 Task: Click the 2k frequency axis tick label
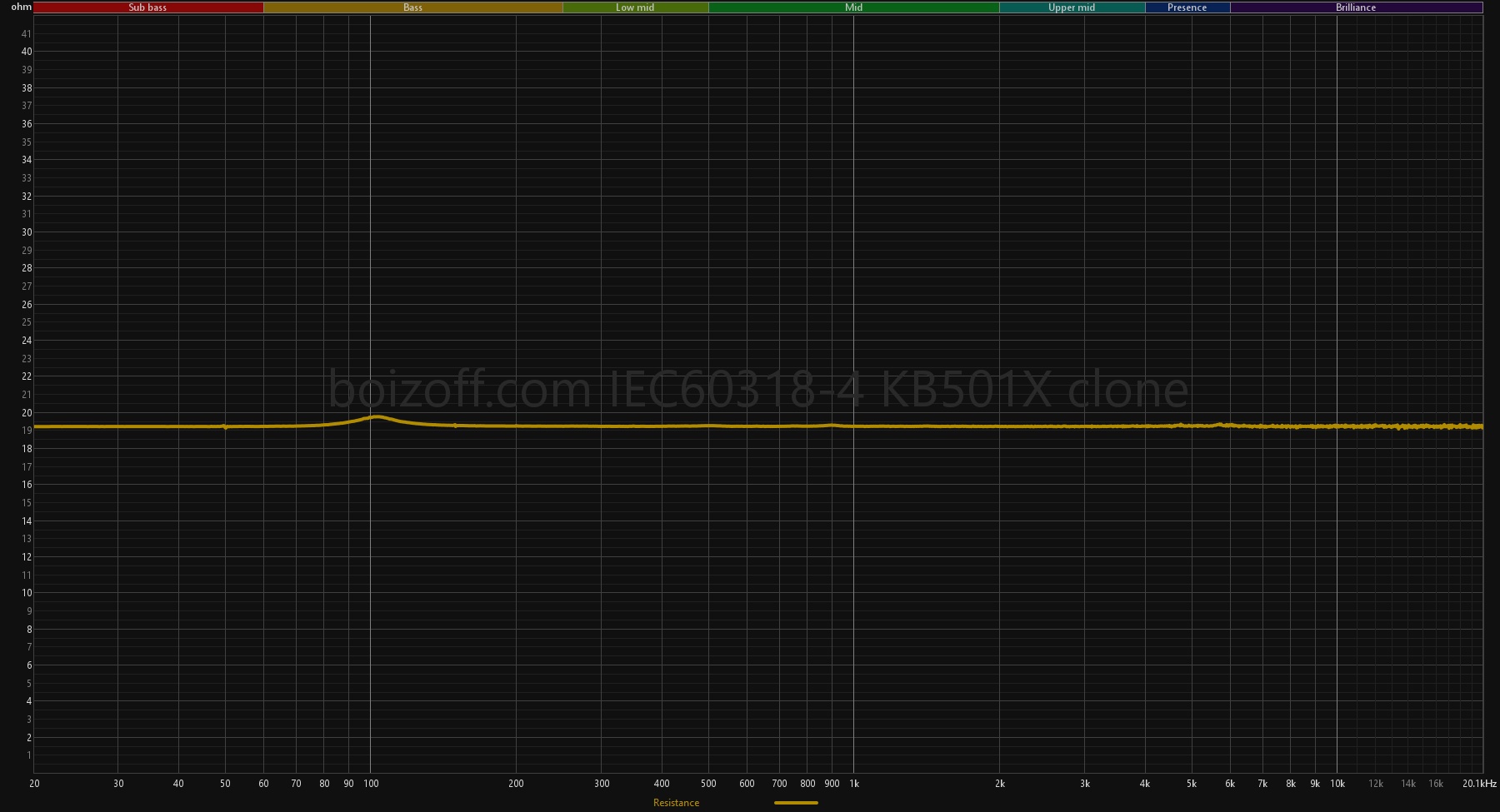[x=1000, y=784]
